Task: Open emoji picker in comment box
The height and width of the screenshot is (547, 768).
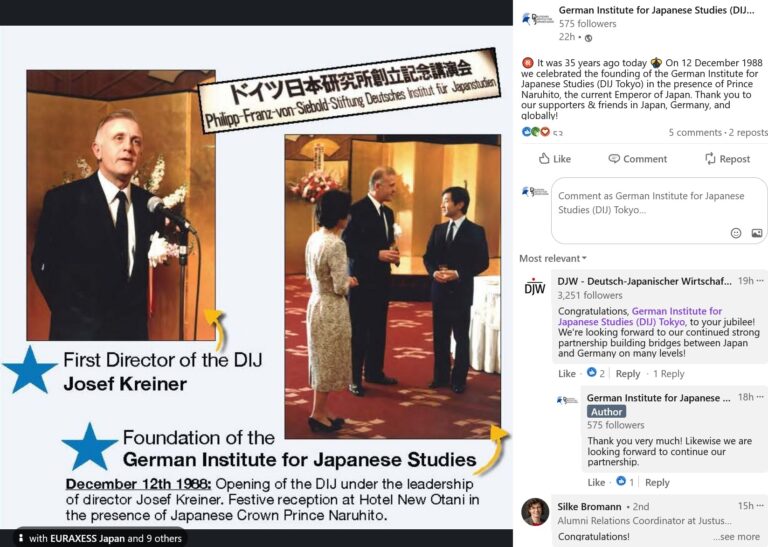Action: click(x=736, y=233)
